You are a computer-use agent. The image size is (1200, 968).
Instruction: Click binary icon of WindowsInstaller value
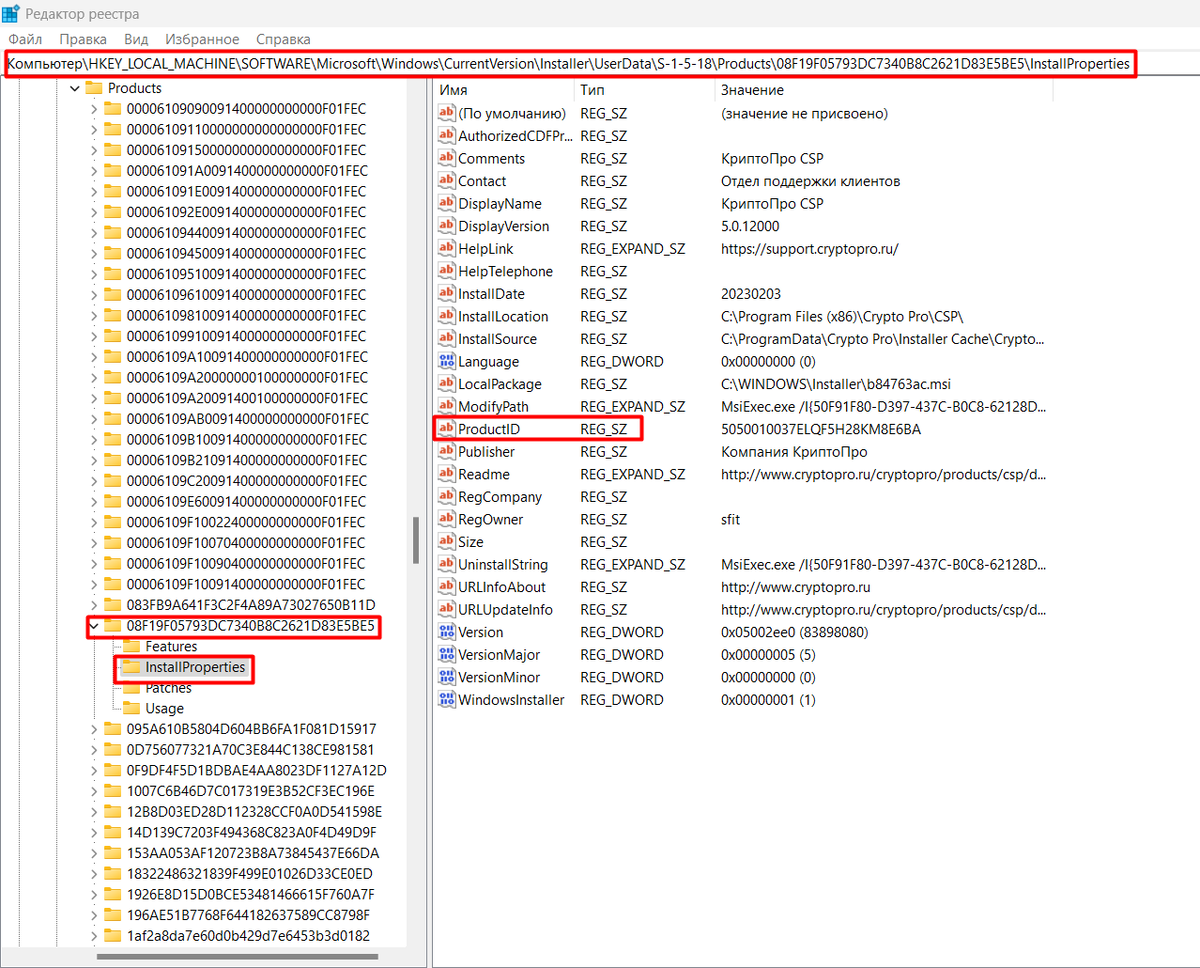447,700
